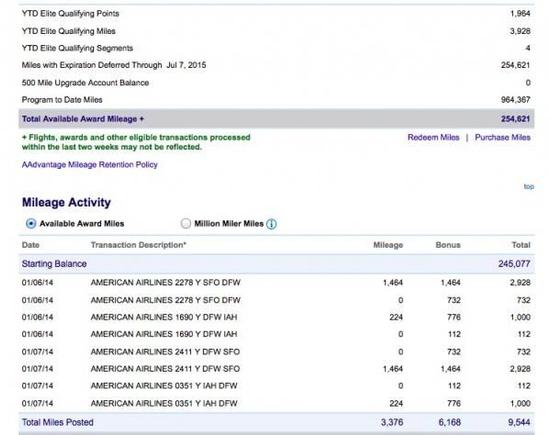Viewport: 551px width, 435px height.
Task: Click YTD Elite Qualifying Segments label
Action: (77, 48)
